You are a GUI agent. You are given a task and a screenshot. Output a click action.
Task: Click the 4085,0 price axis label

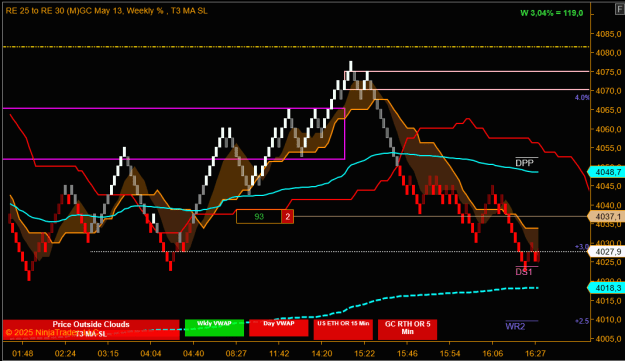pyautogui.click(x=608, y=34)
